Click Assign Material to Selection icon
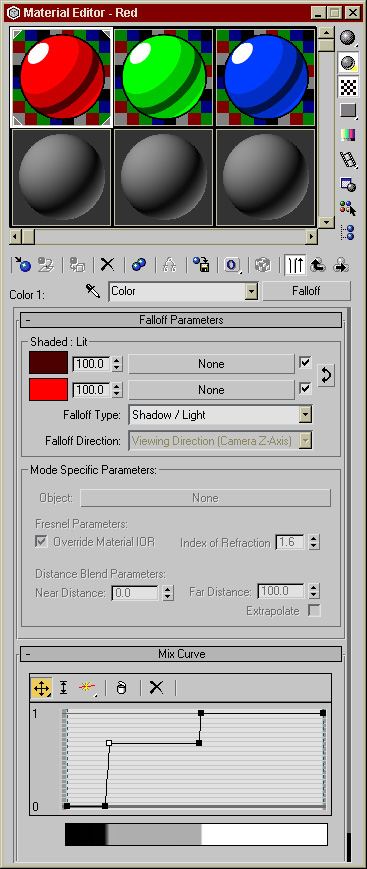367x869 pixels. pos(77,265)
